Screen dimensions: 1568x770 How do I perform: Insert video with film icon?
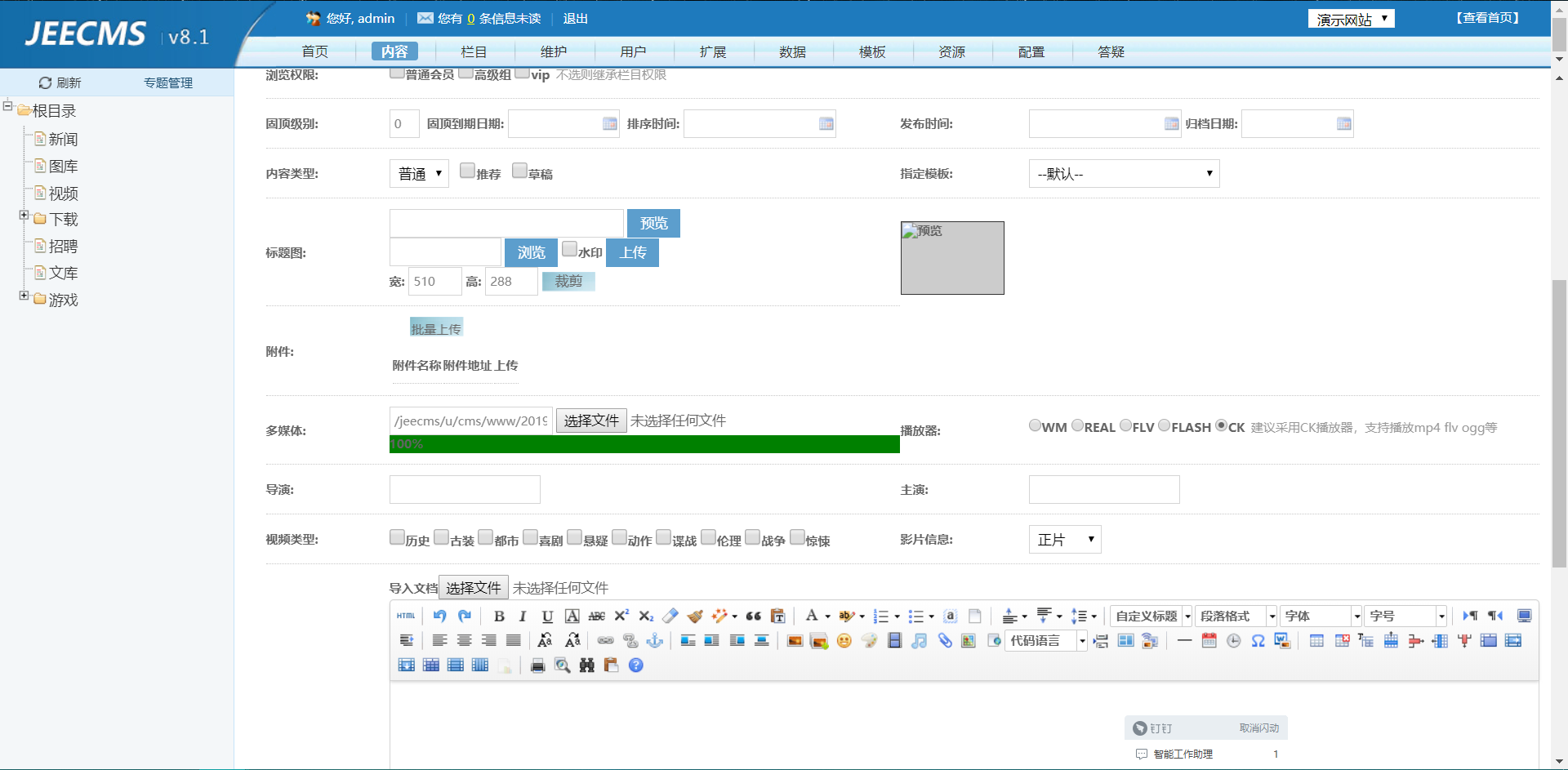pos(895,641)
